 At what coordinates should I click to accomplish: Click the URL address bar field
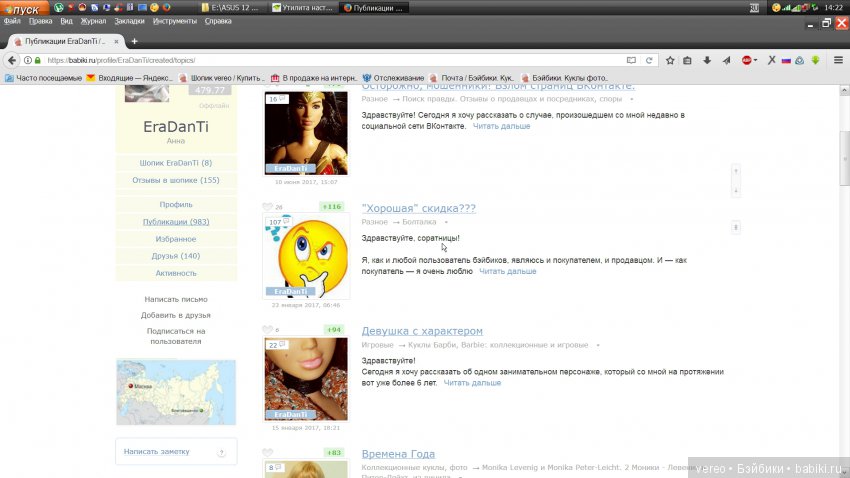[330, 60]
